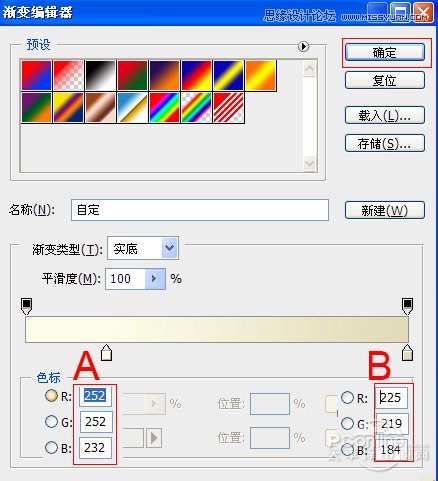
Task: Select the G radio button in group B
Action: pyautogui.click(x=347, y=424)
